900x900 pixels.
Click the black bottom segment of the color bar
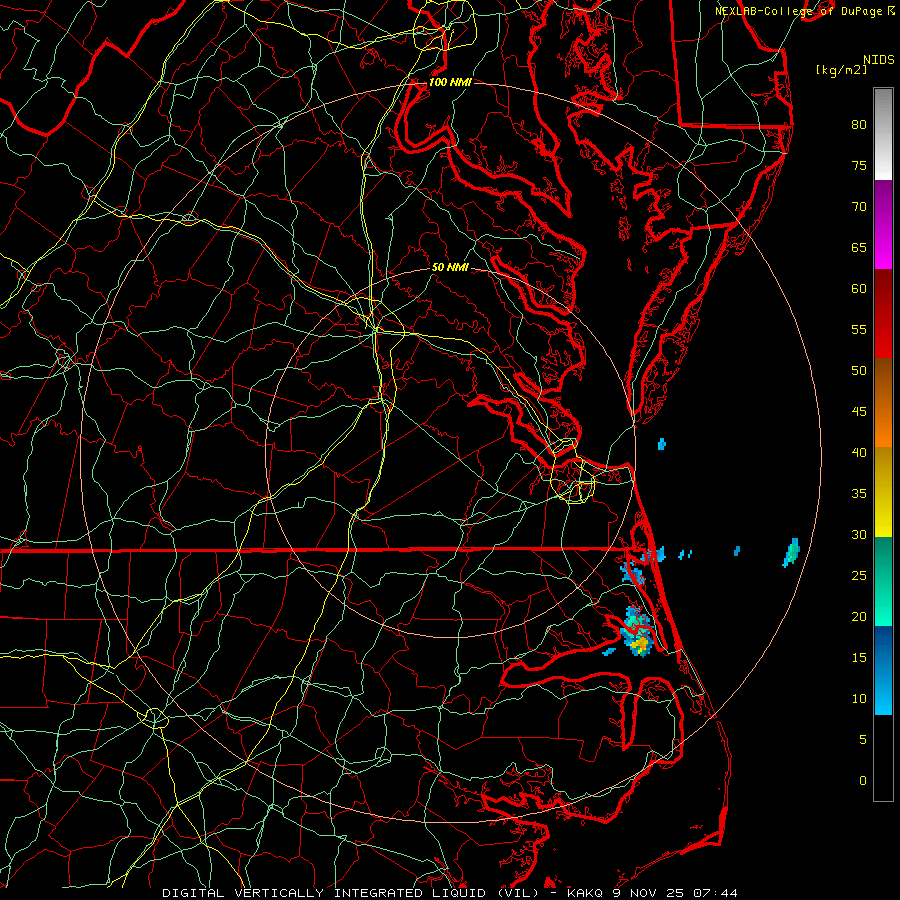pos(883,758)
